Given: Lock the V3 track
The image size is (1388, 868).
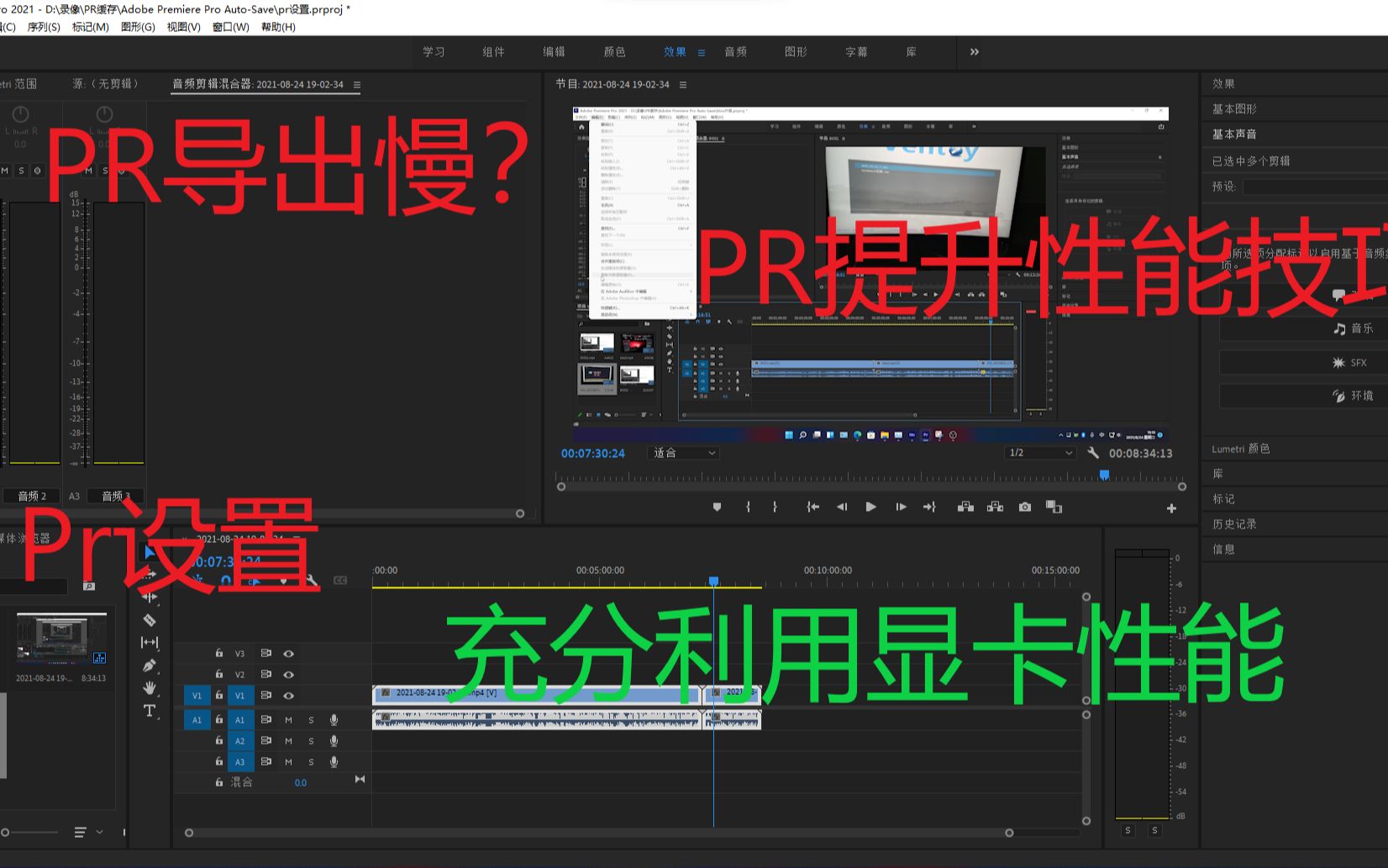Looking at the screenshot, I should [x=219, y=654].
